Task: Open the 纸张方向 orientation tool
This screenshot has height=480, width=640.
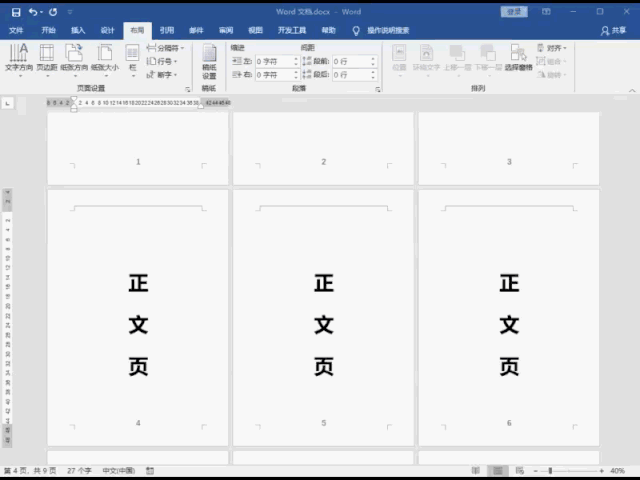Action: [x=74, y=60]
